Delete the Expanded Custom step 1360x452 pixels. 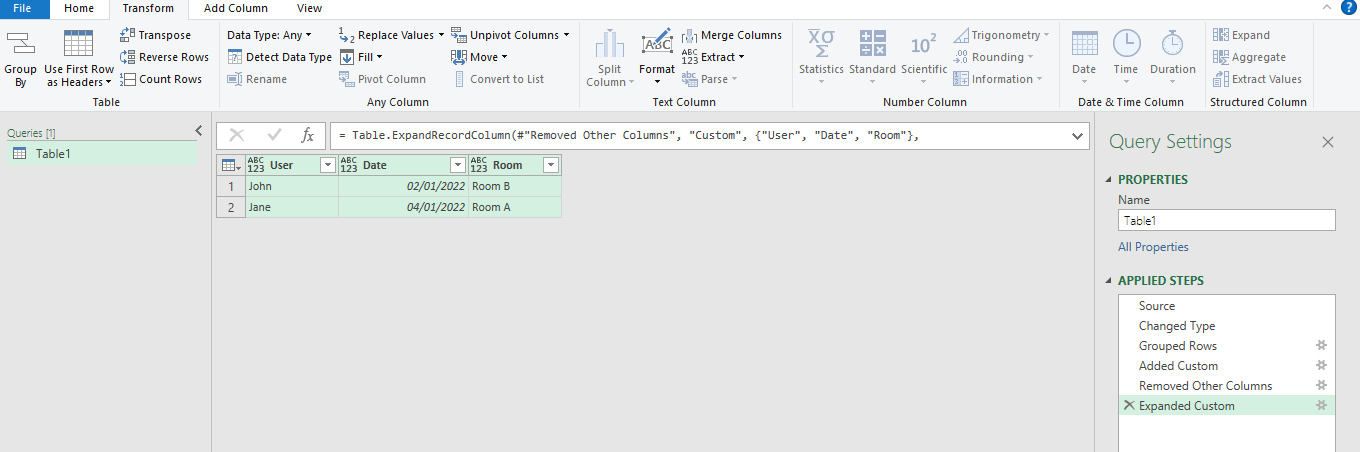click(x=1129, y=406)
